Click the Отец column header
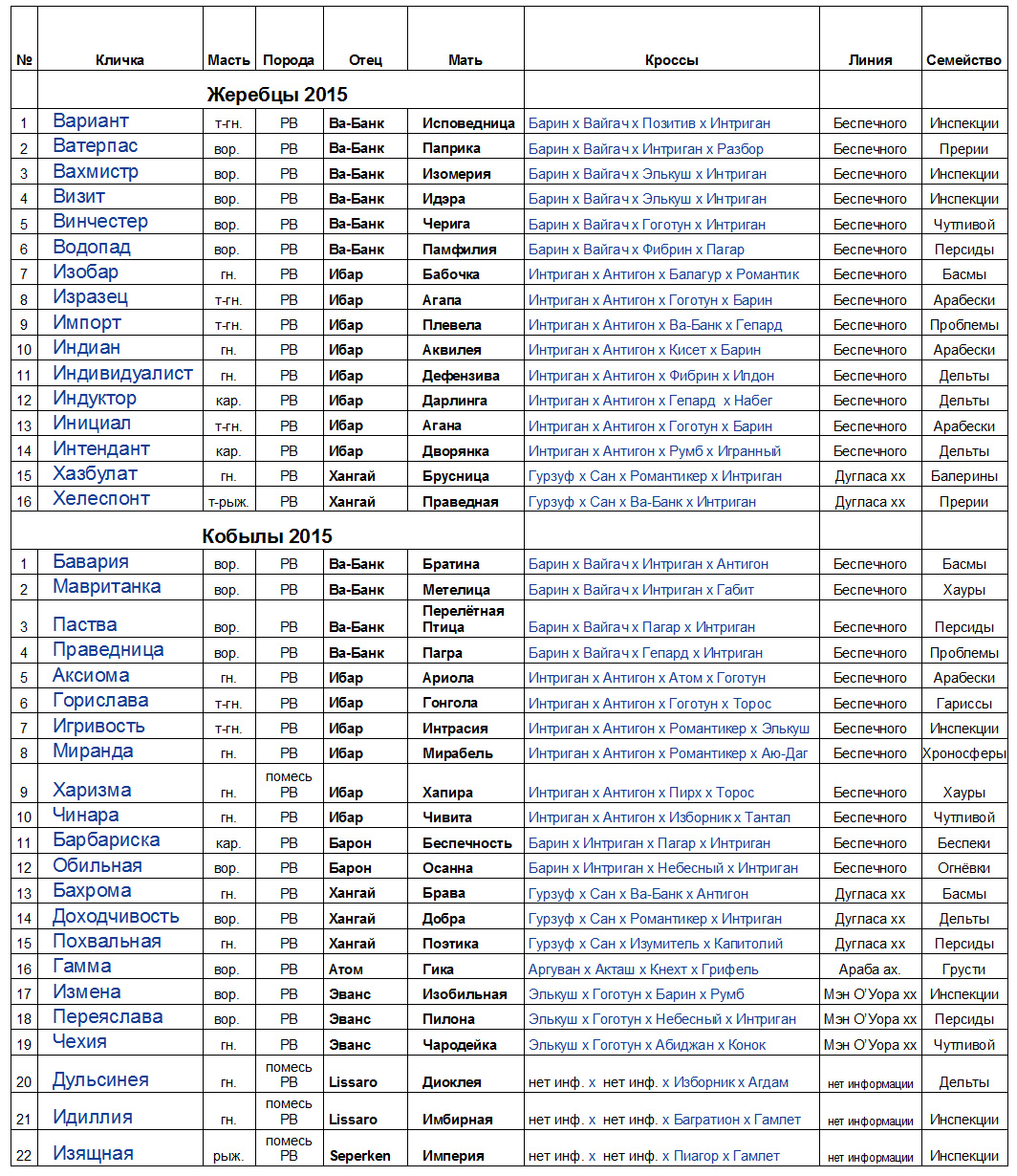 [x=365, y=60]
